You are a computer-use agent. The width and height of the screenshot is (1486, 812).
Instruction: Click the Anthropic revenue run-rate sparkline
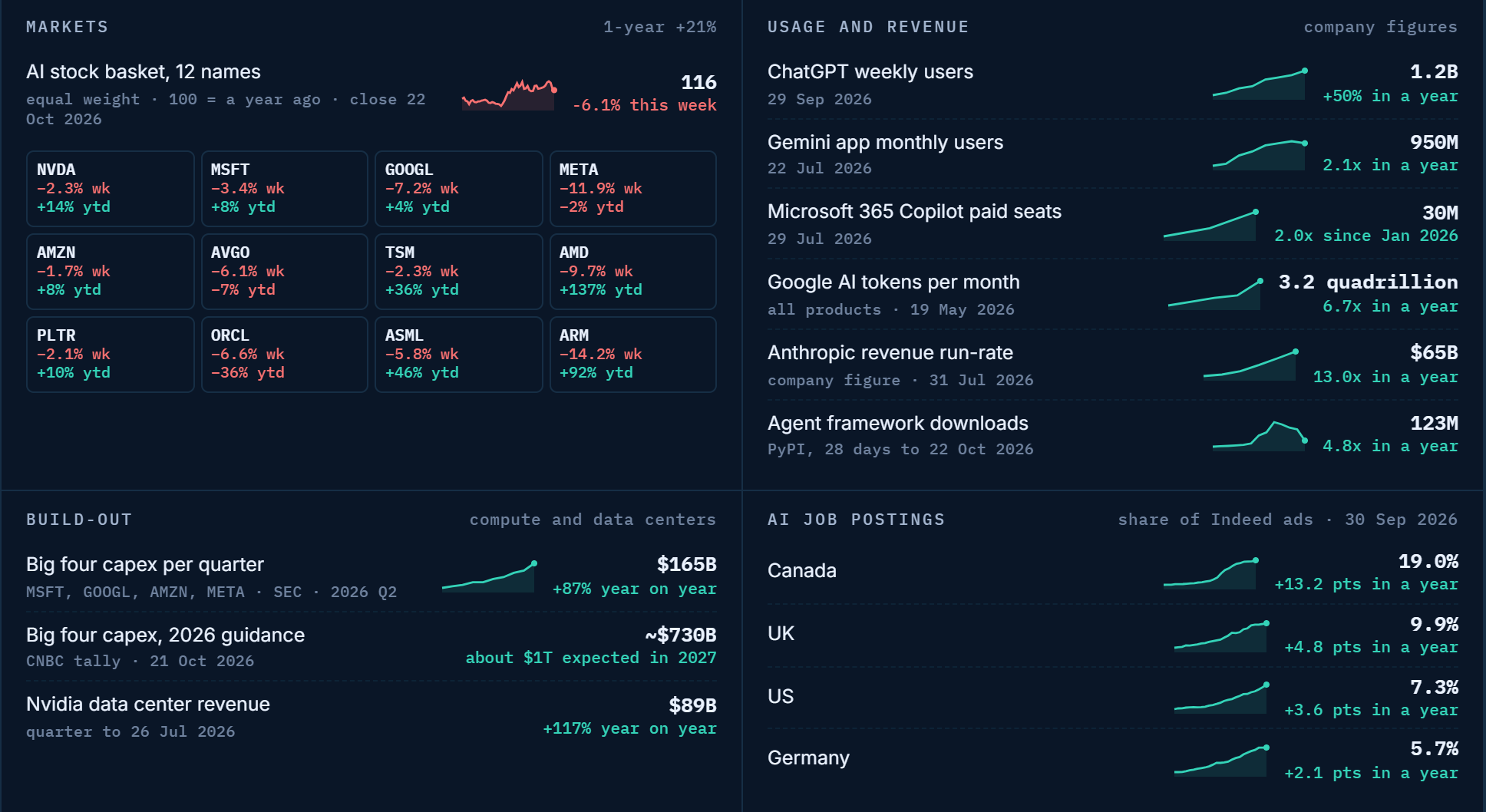click(x=1250, y=365)
